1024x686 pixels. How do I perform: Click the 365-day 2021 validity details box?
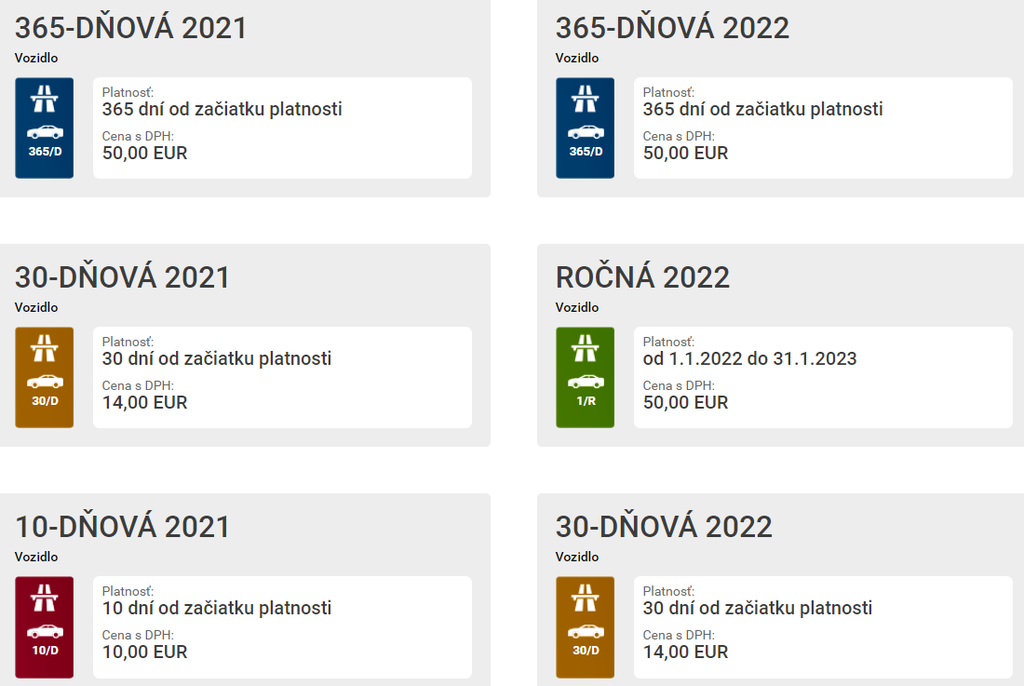[282, 128]
